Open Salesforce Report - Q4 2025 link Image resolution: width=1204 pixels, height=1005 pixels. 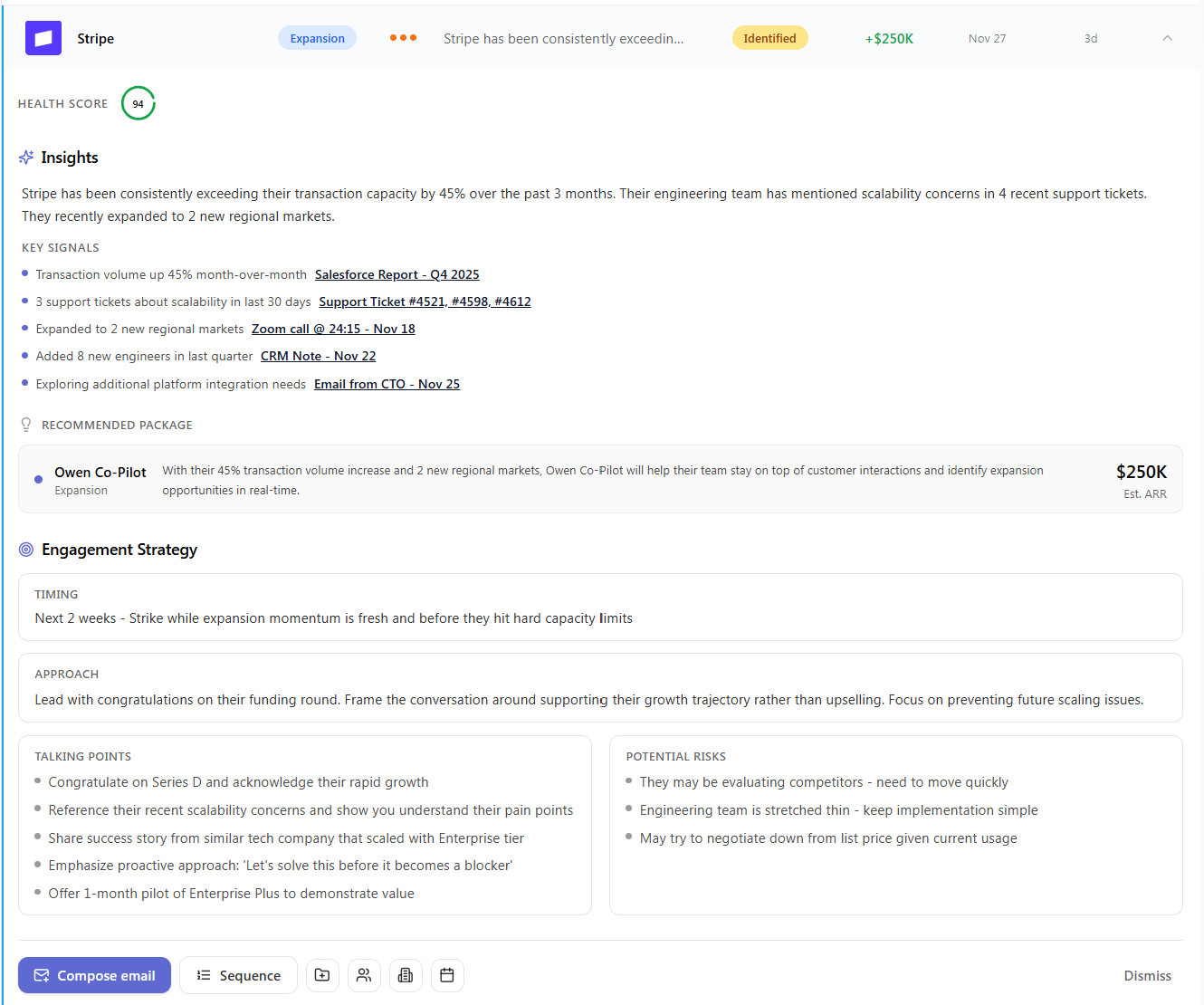(397, 274)
